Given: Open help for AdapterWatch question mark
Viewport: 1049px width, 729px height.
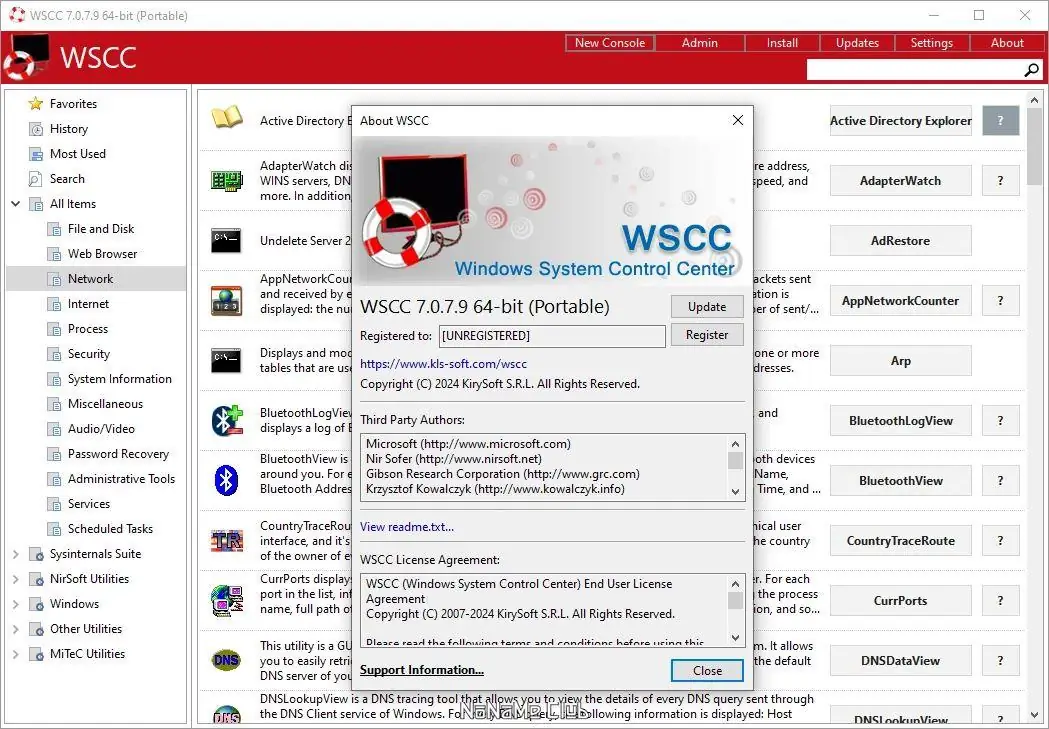Looking at the screenshot, I should [x=1001, y=181].
